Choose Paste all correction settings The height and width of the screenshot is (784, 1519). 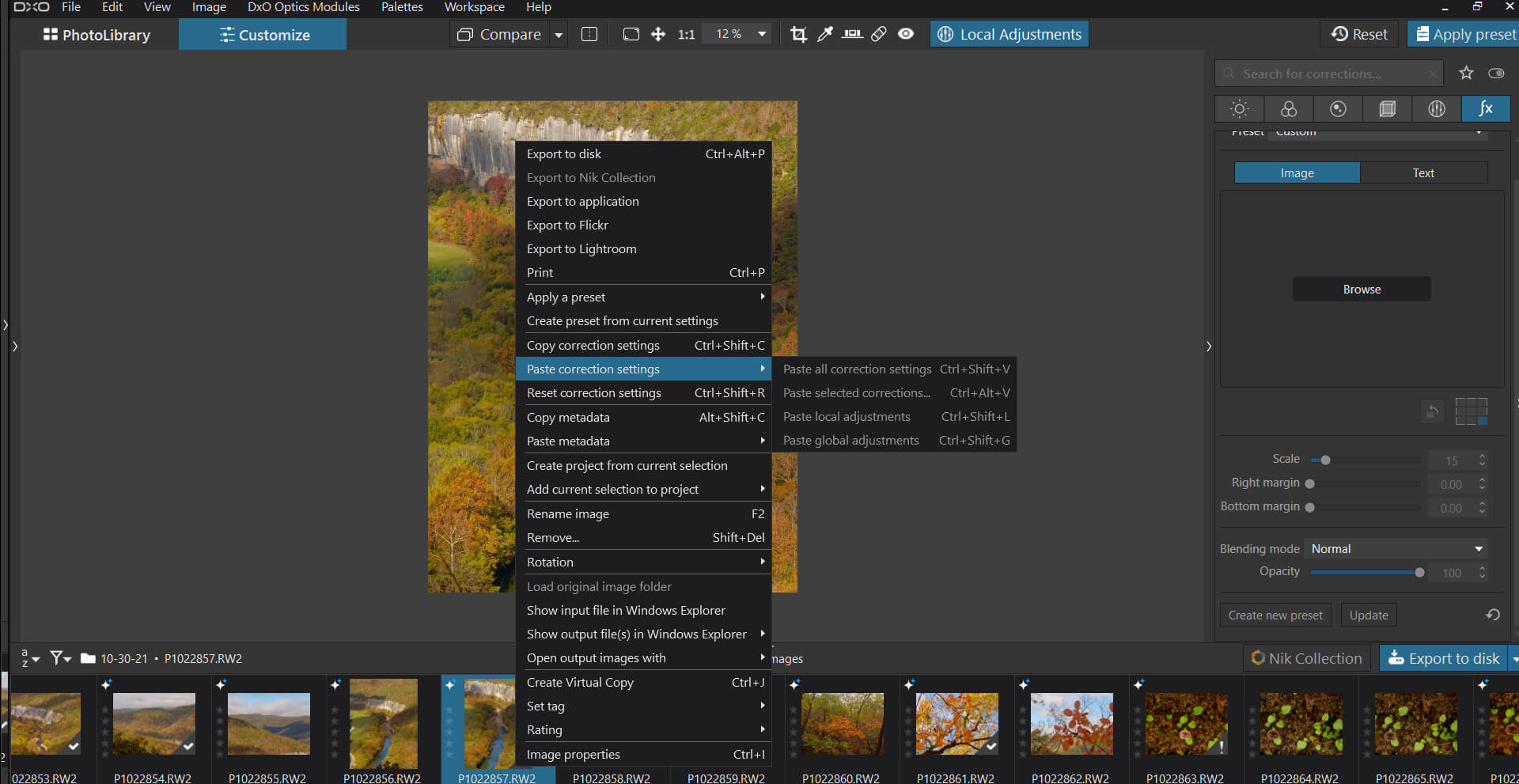(x=857, y=369)
